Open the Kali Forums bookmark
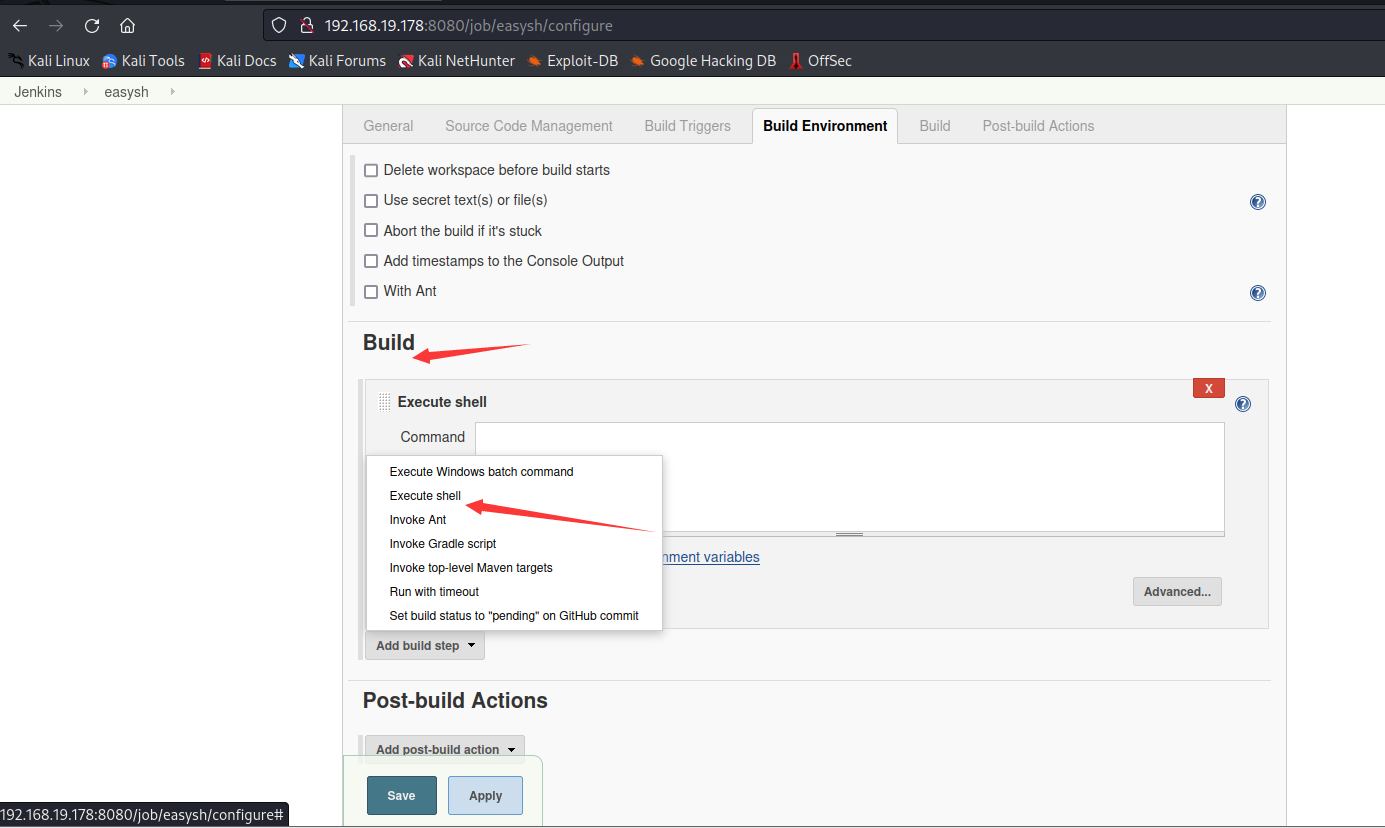 [x=337, y=61]
